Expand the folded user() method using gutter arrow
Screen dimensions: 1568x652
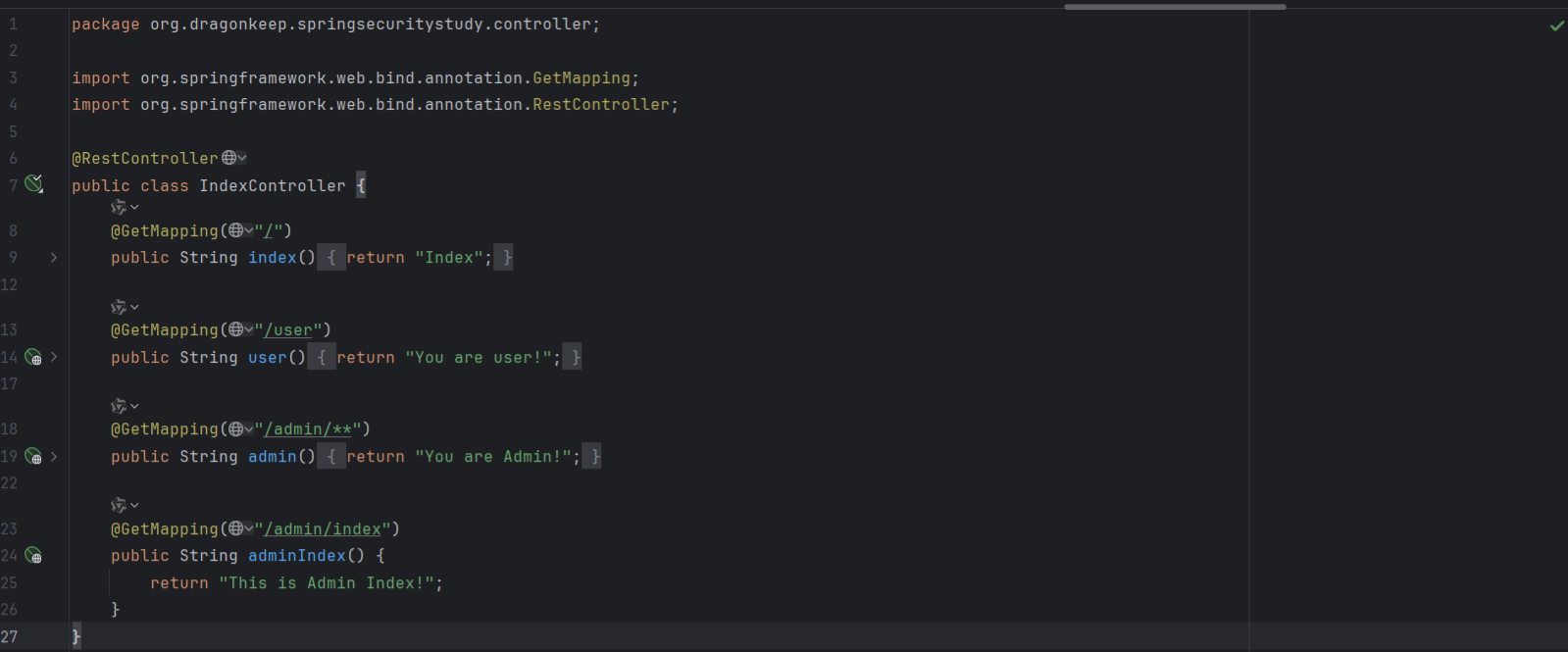point(54,358)
